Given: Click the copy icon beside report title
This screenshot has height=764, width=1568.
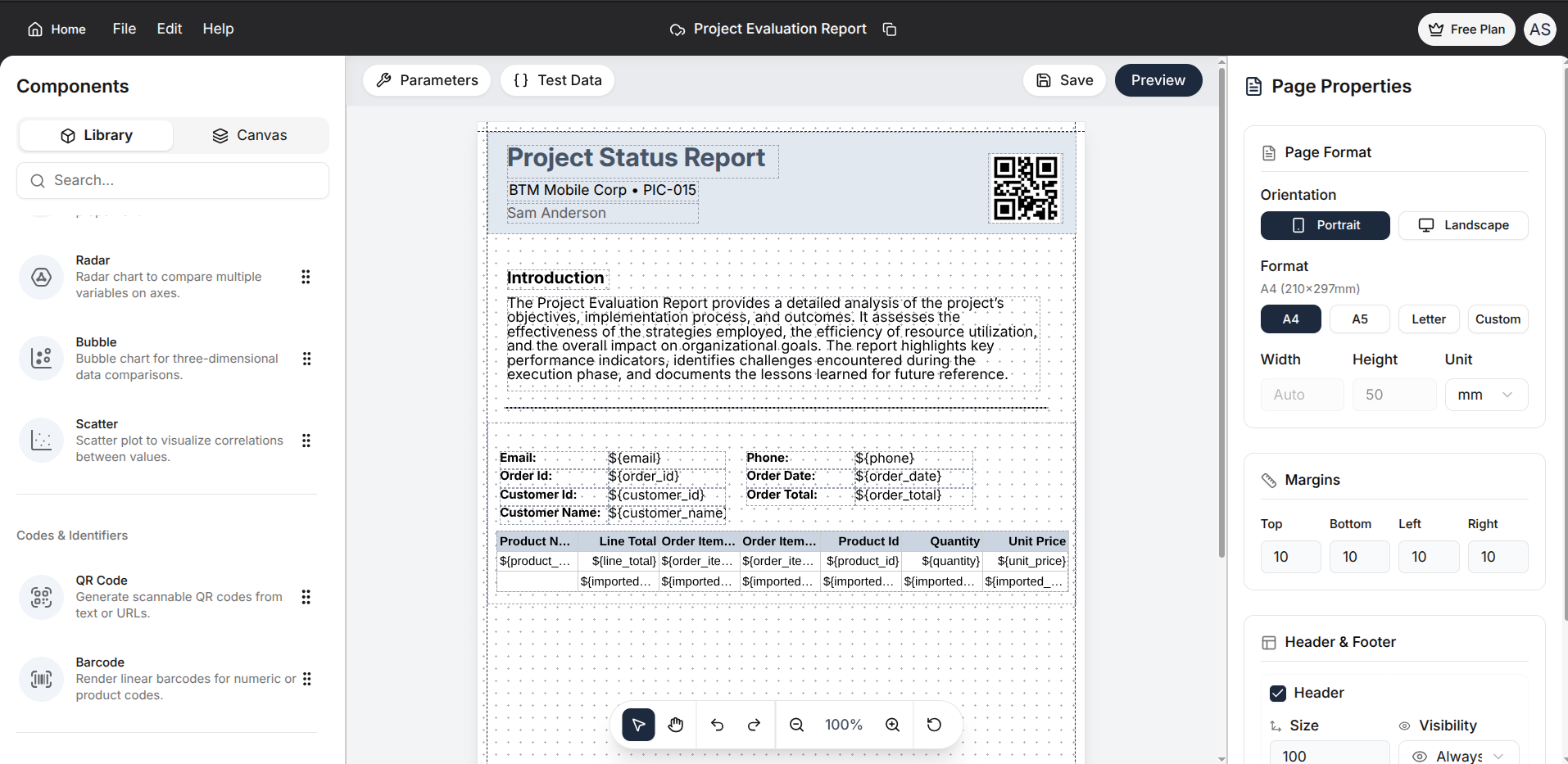Looking at the screenshot, I should [x=890, y=29].
